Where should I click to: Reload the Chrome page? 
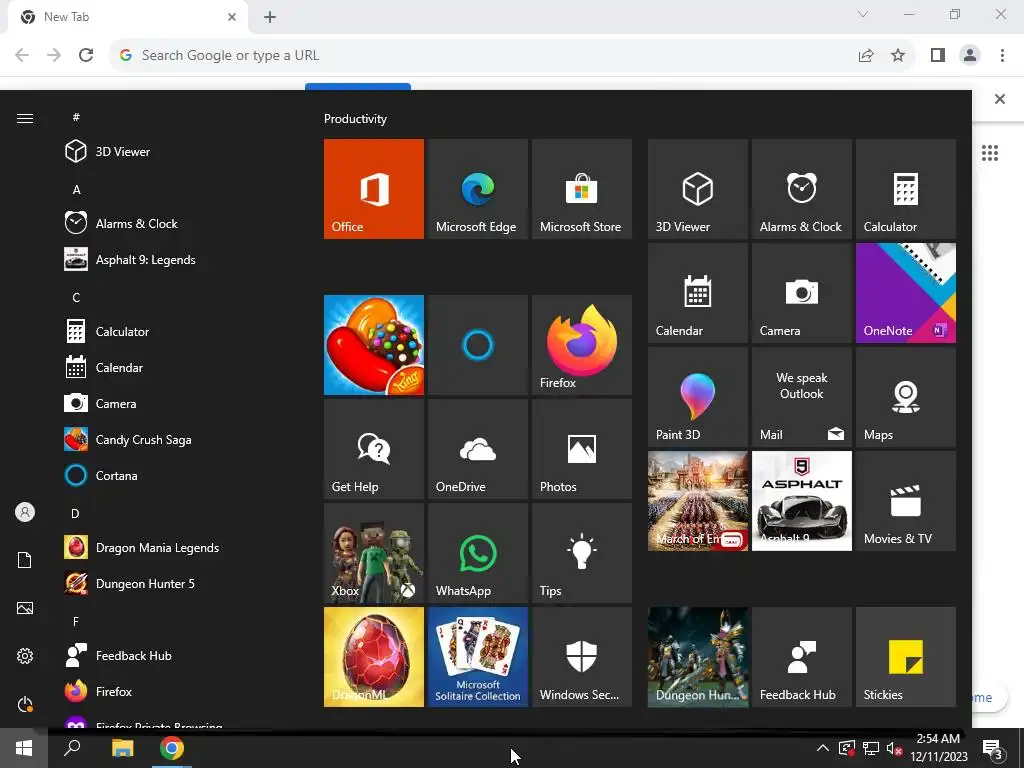pos(86,55)
